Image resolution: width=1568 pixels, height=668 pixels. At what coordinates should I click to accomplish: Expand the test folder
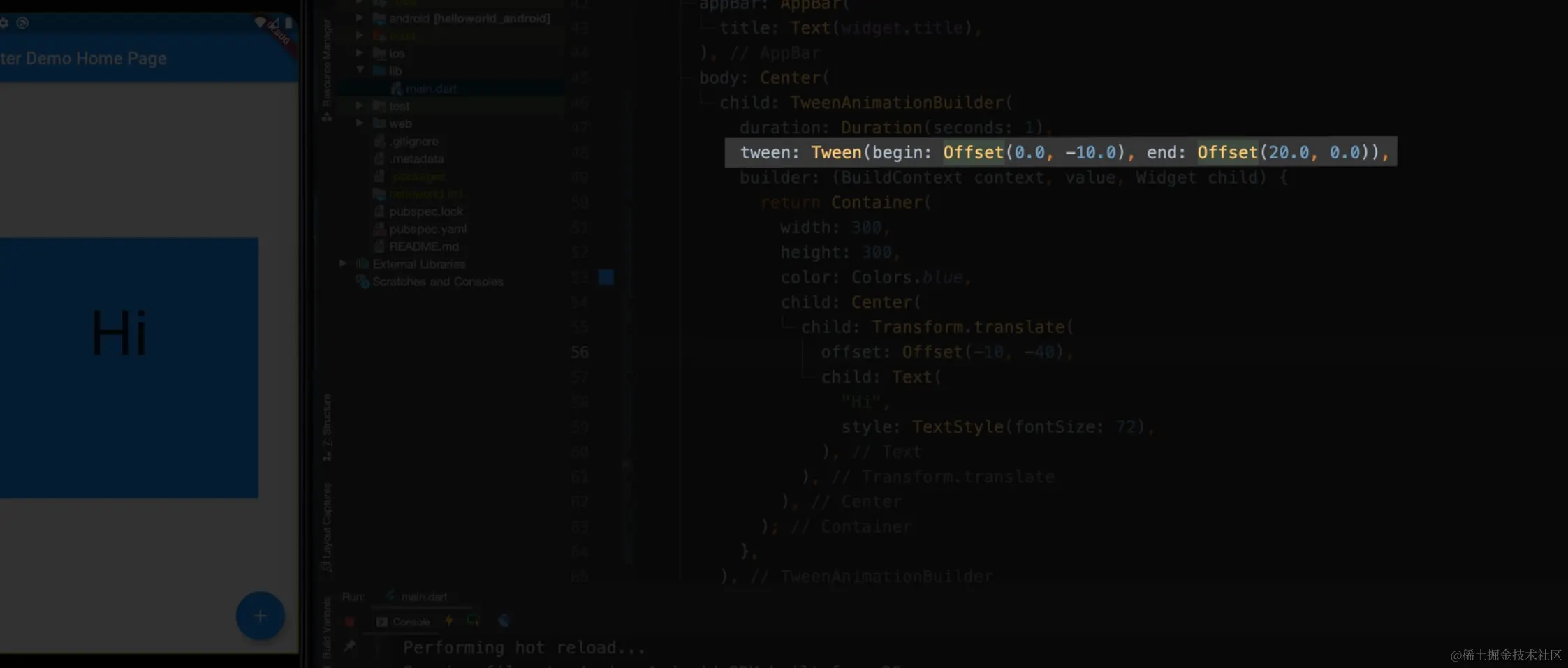[359, 105]
